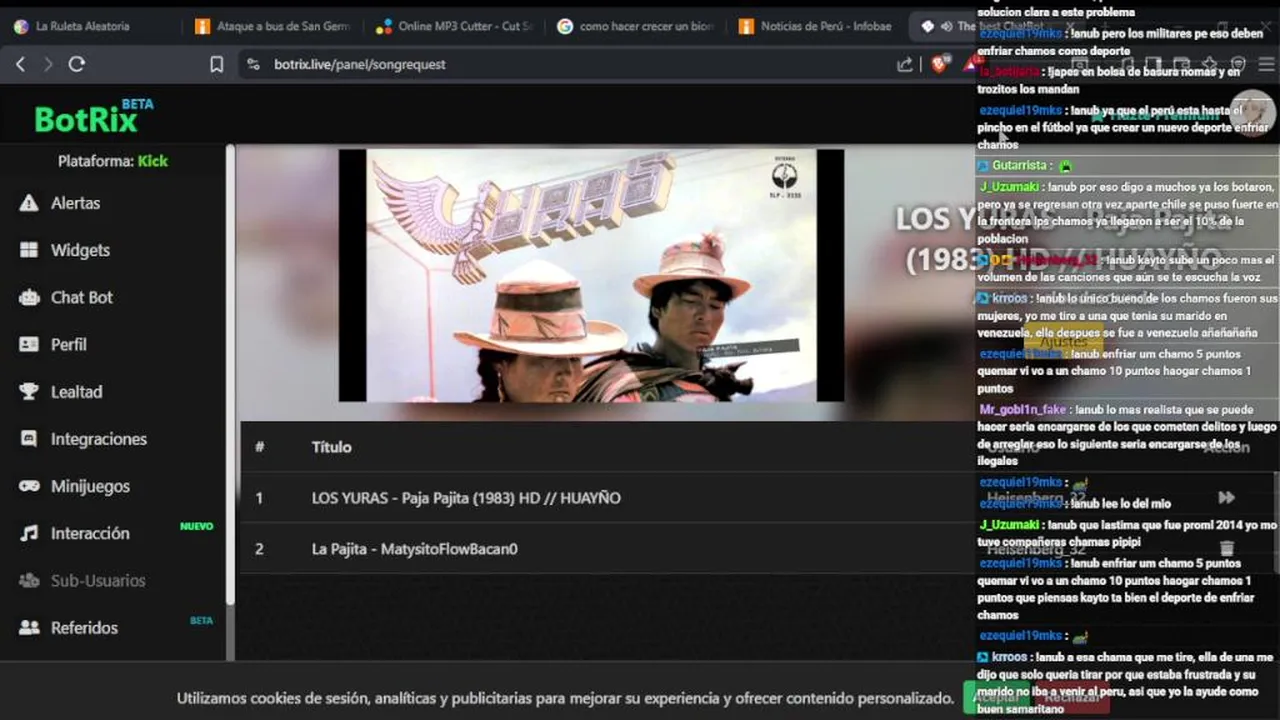1280x720 pixels.
Task: Click the la_botijeria username in chat
Action: 1009,72
